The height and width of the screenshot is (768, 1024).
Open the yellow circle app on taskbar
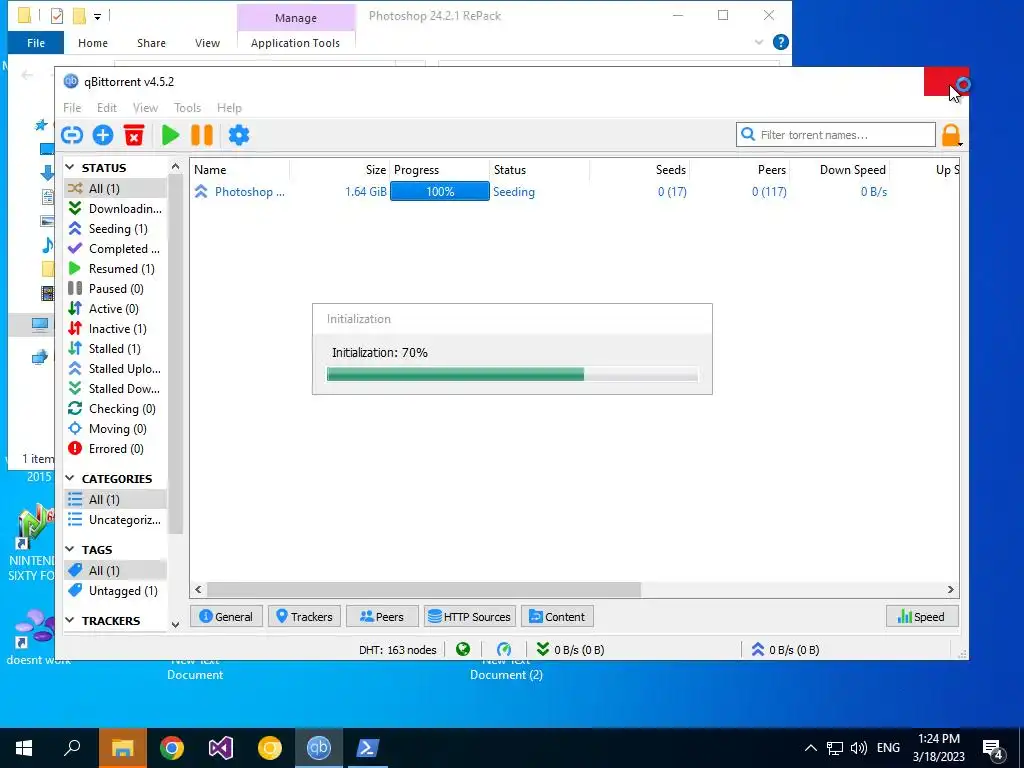(270, 748)
